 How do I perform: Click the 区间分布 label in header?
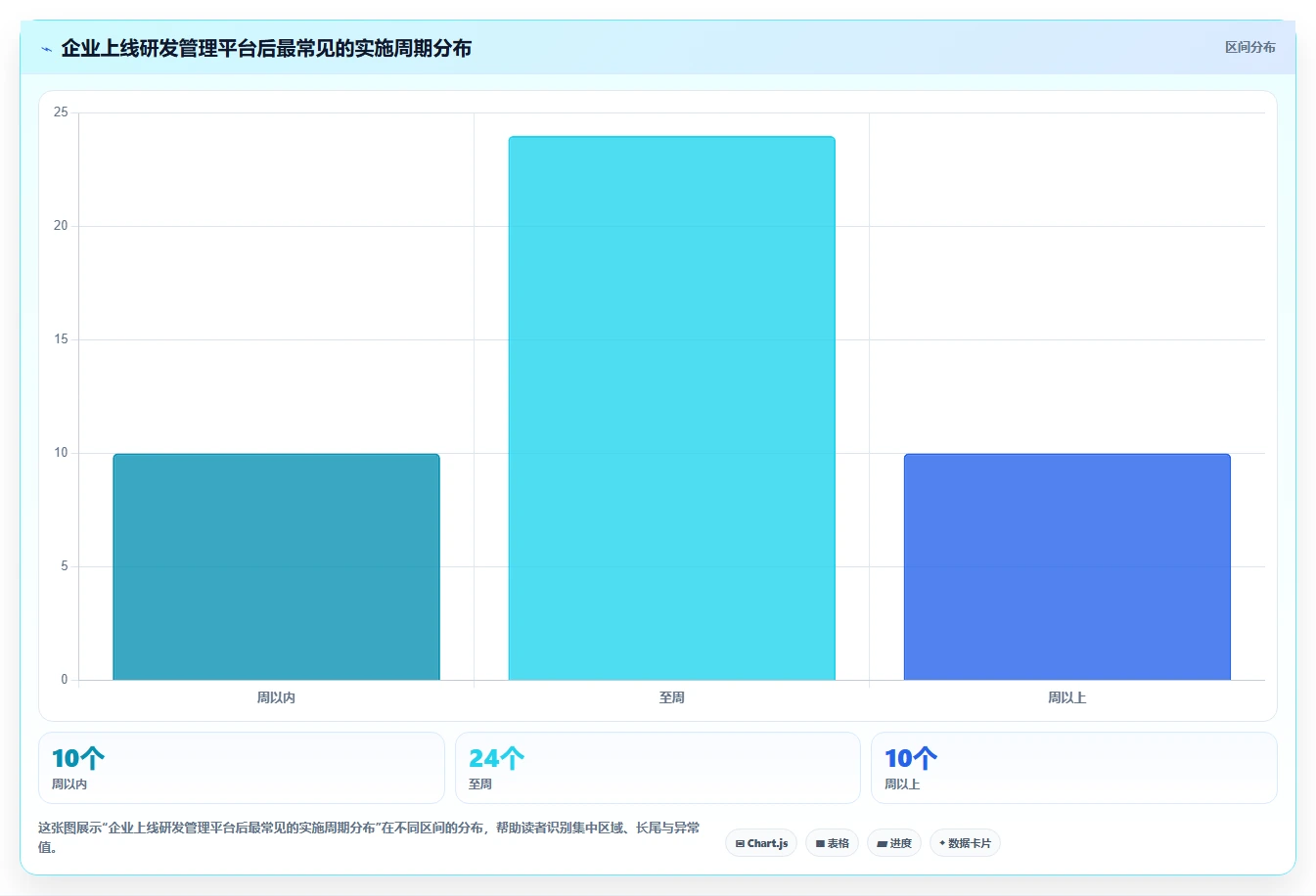[1249, 47]
